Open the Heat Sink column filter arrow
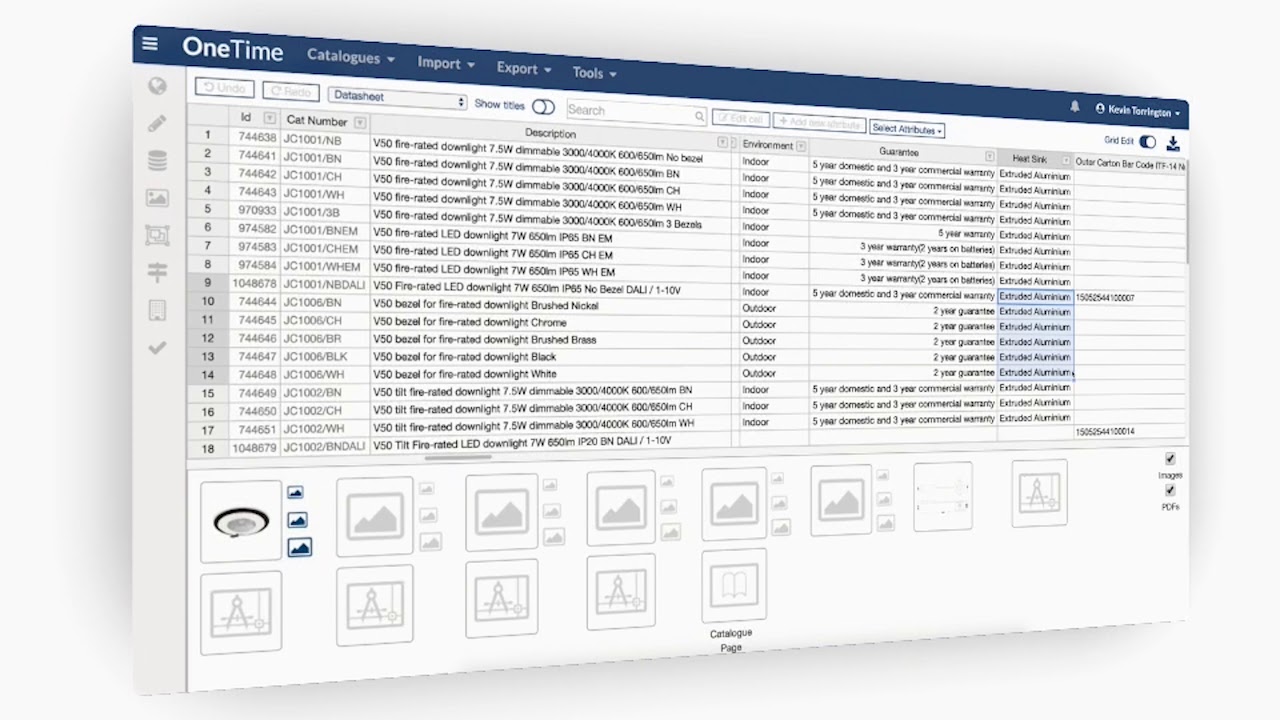Image resolution: width=1280 pixels, height=720 pixels. (1066, 160)
